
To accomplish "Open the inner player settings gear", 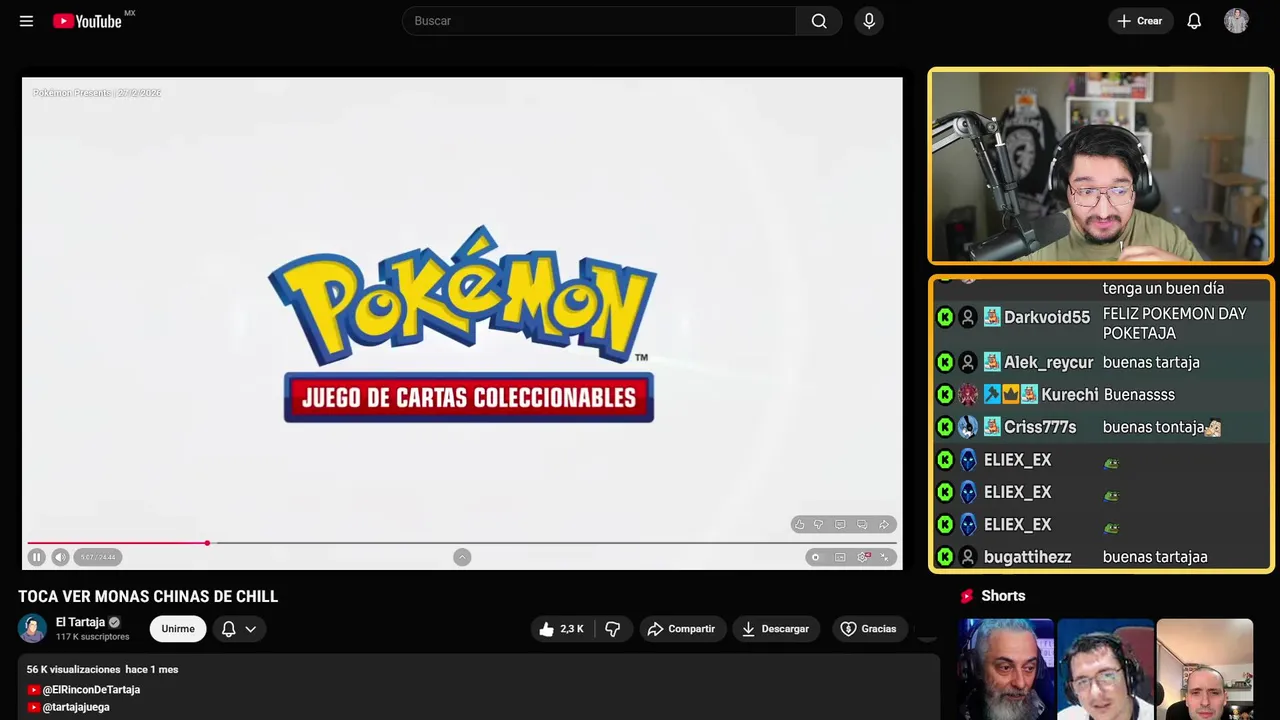I will 863,557.
